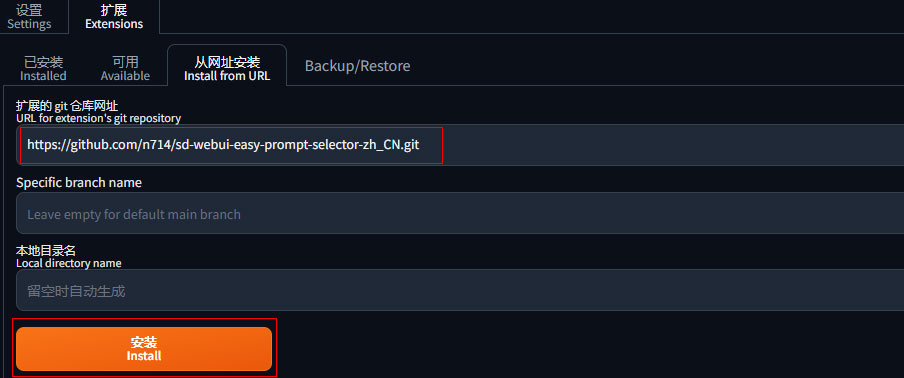Open the Backup/Restore tab
904x378 pixels.
click(357, 66)
